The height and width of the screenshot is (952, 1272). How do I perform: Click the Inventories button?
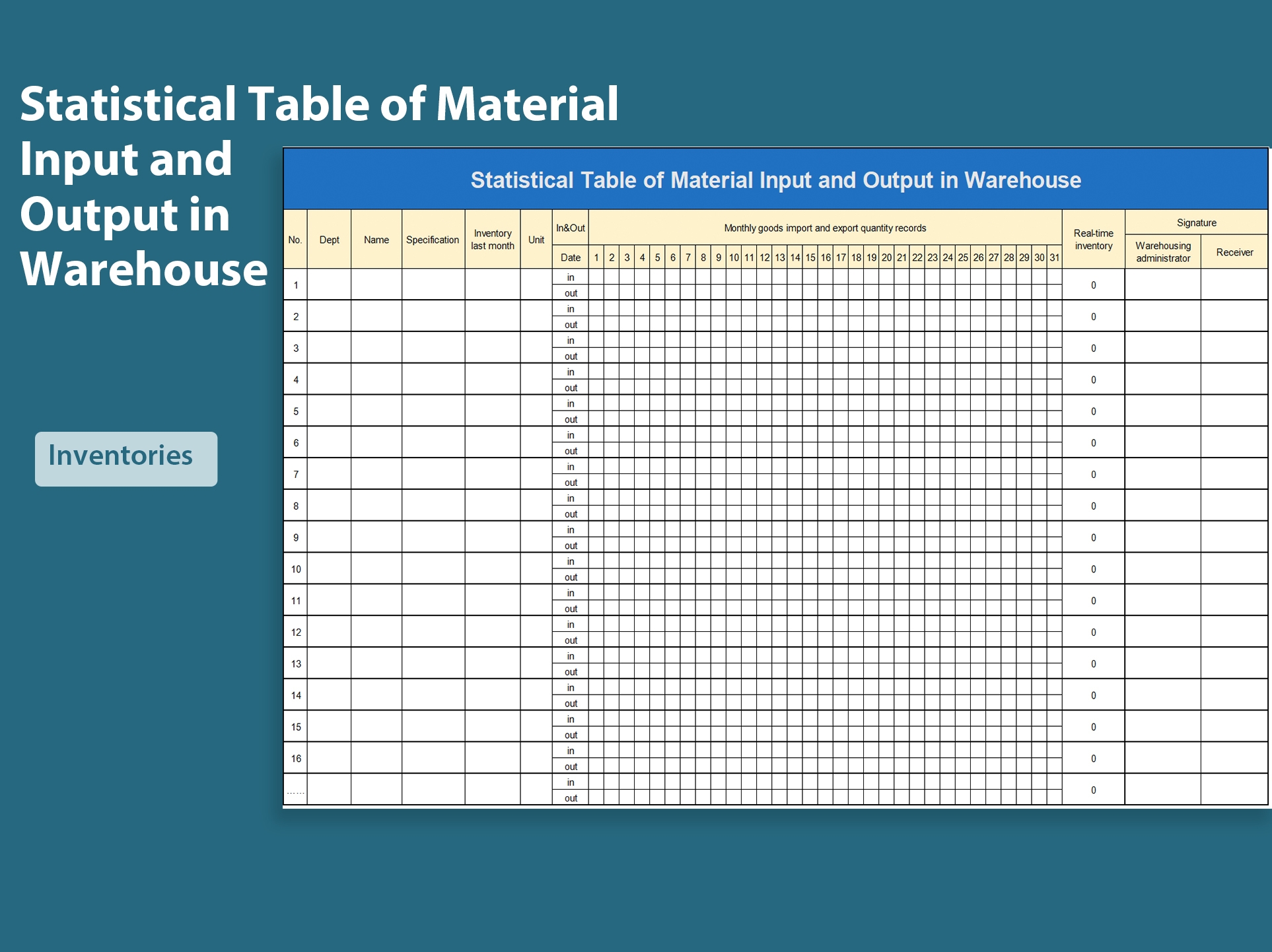[125, 457]
